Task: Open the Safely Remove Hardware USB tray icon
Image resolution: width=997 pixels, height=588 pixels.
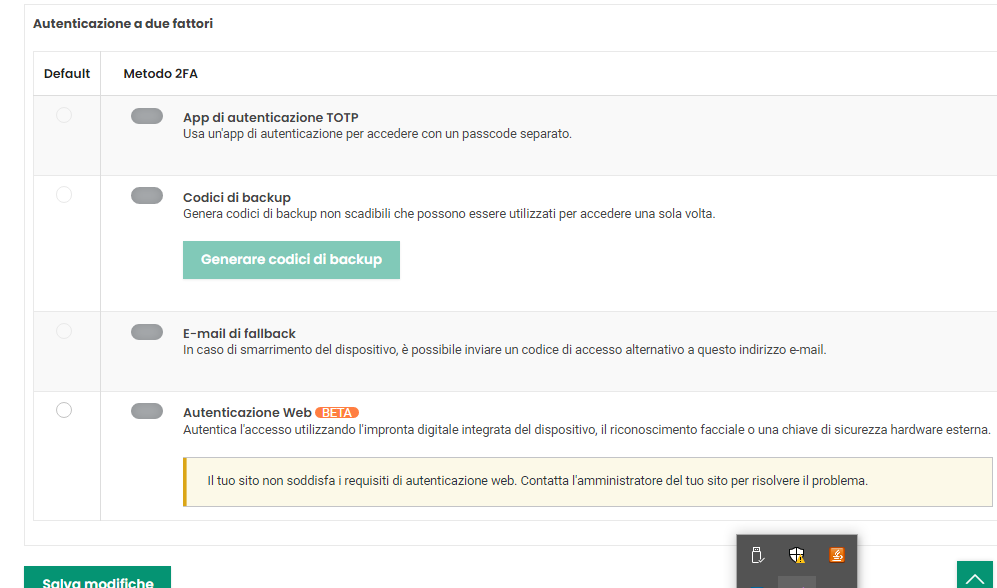Action: [757, 555]
